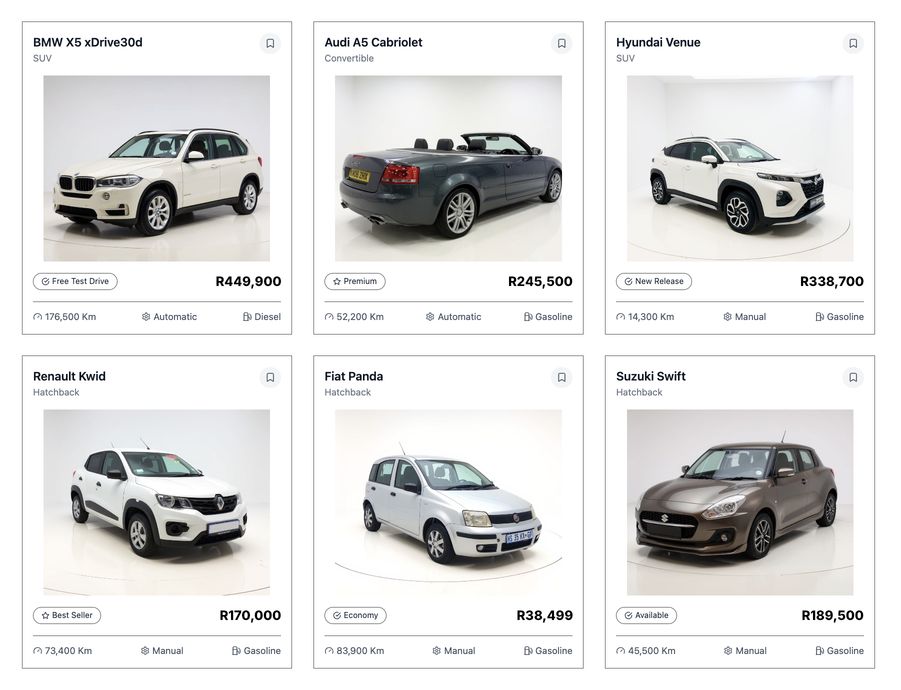Click the Manual transmission icon on Fiat Panda
Viewport: 901px width, 690px height.
(x=437, y=651)
